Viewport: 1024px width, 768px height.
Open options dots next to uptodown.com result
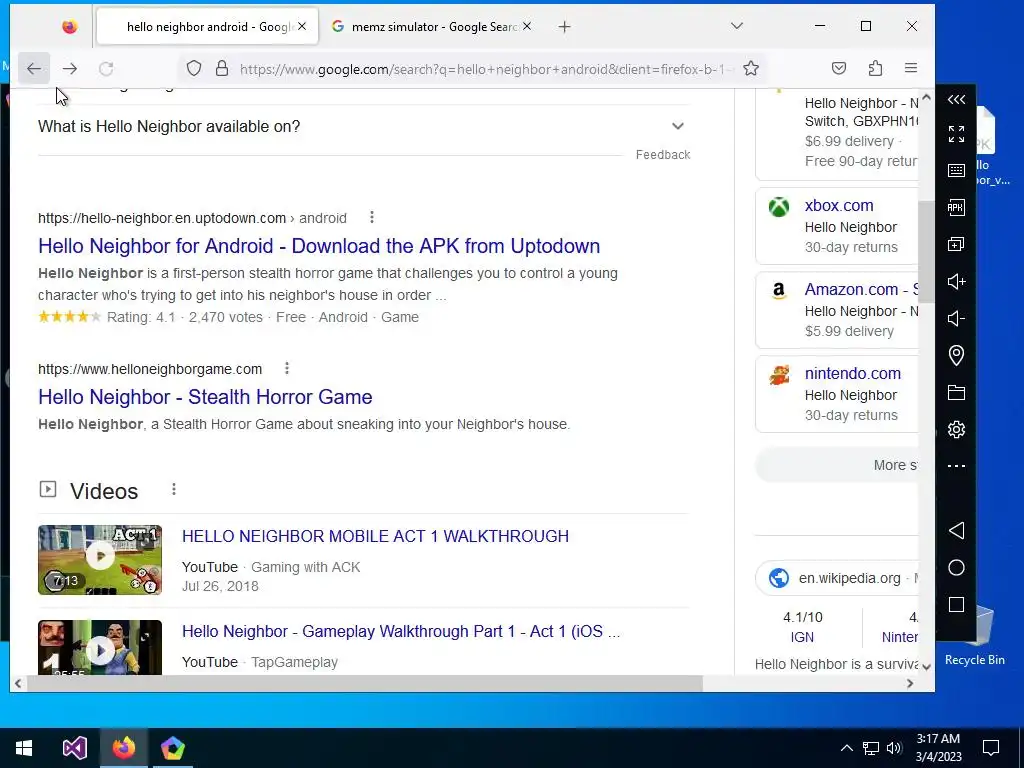372,217
